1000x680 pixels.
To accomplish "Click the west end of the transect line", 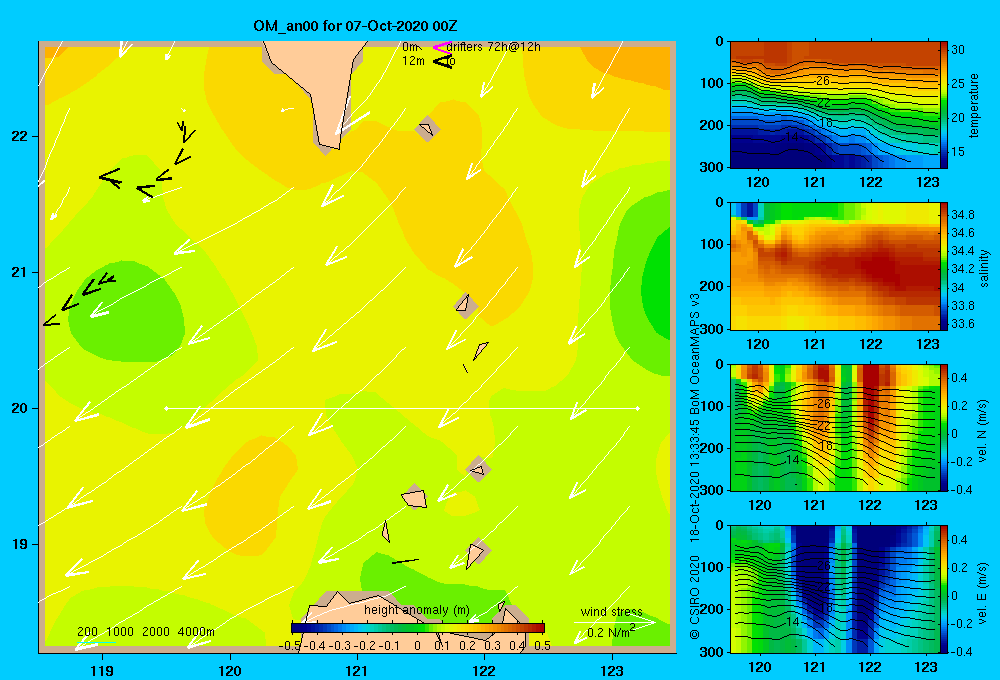I will point(166,408).
